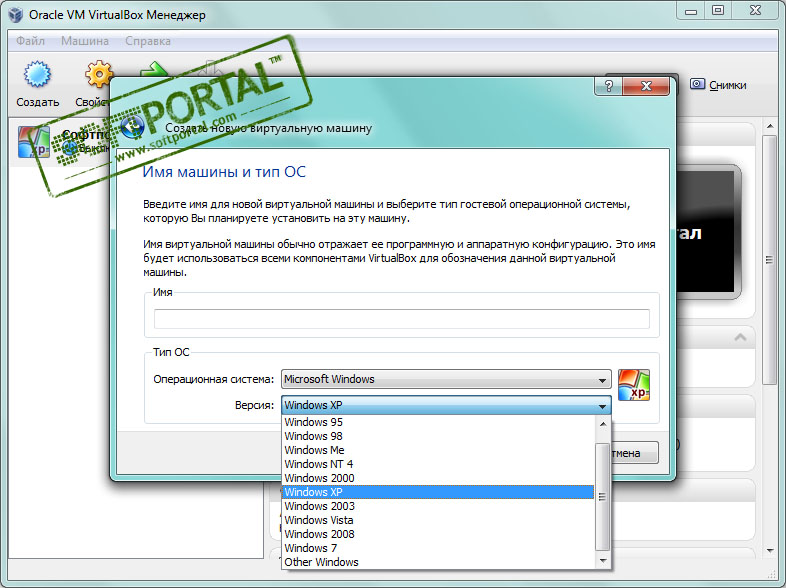Click the Снимки camera icon

tap(697, 84)
